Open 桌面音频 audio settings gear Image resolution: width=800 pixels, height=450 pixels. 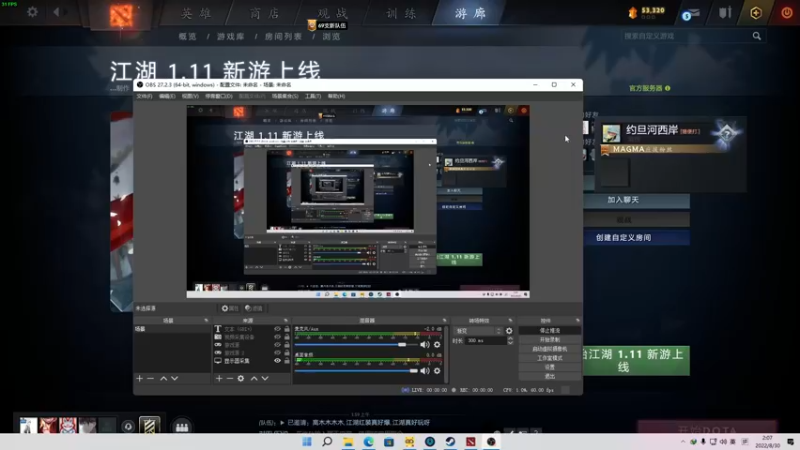click(x=437, y=371)
